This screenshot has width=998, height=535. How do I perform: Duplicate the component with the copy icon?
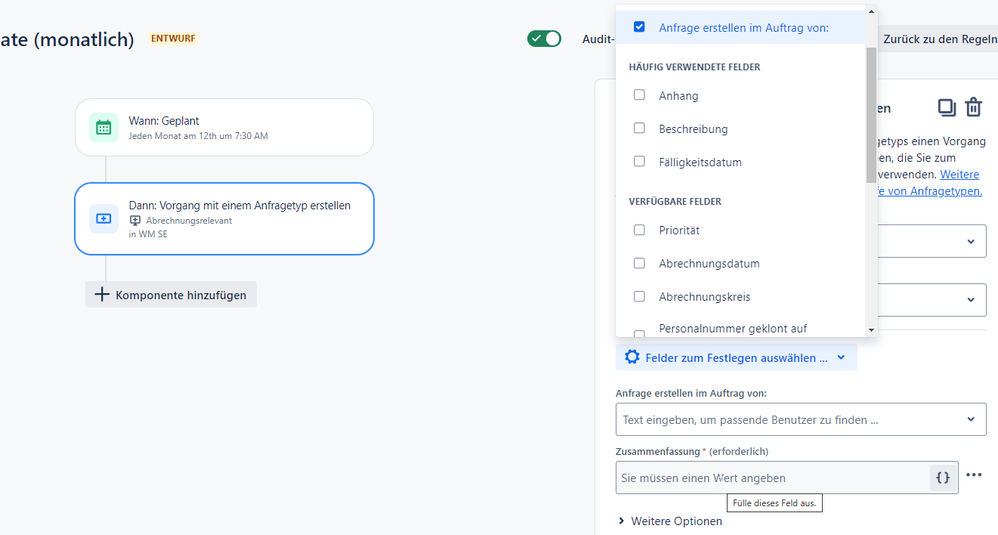point(946,108)
